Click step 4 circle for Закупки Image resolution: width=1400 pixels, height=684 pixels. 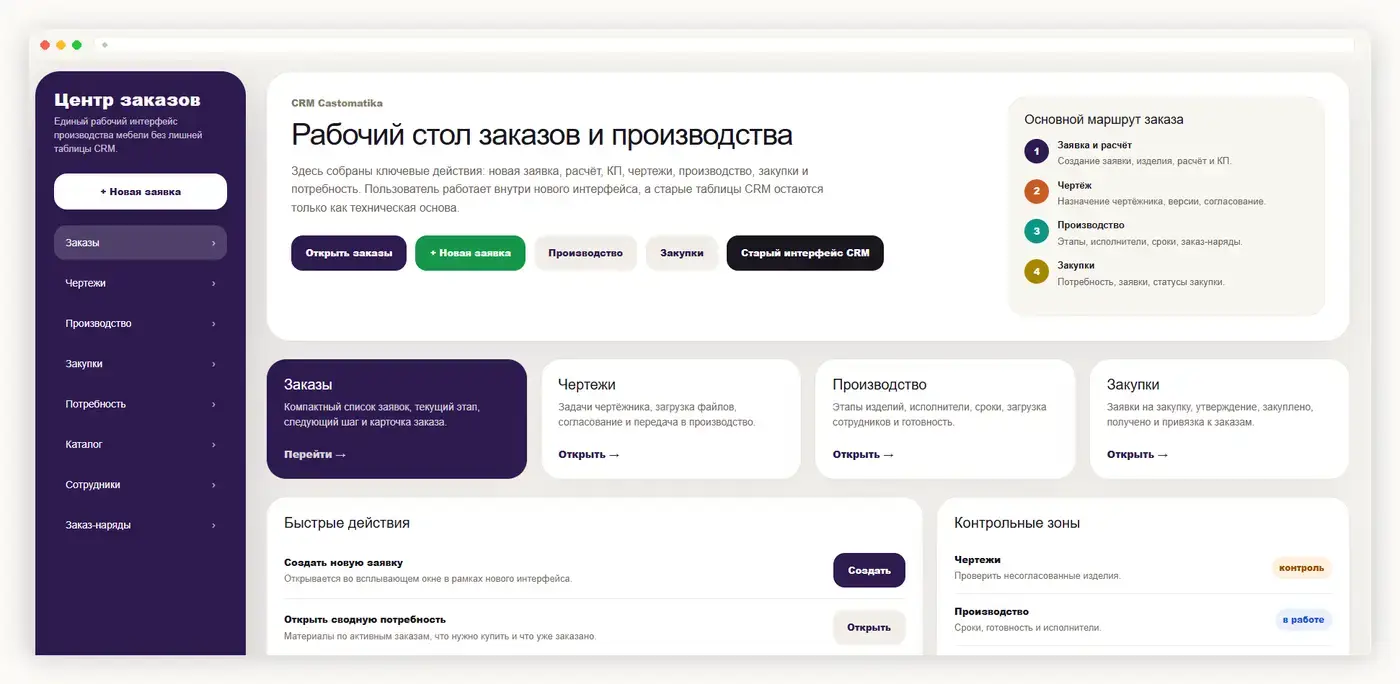(1037, 271)
